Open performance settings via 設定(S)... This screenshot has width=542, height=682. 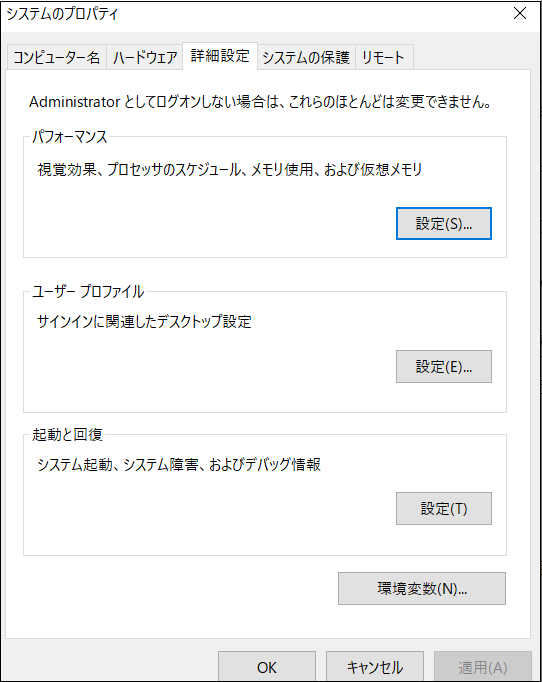444,224
